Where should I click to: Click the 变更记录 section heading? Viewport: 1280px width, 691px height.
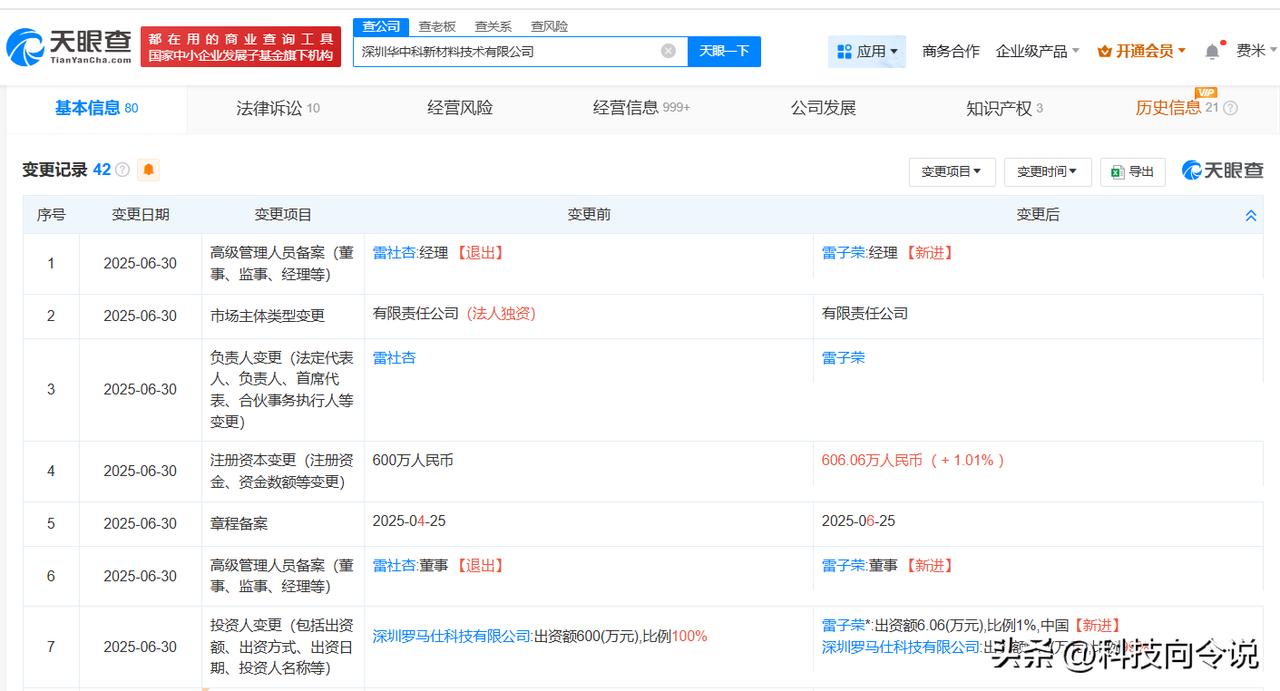pyautogui.click(x=55, y=170)
